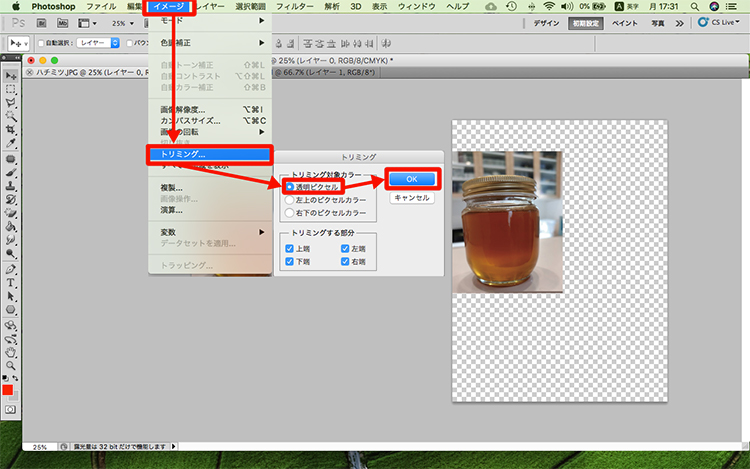The height and width of the screenshot is (469, 750).
Task: Select the 右下のピクセルカラー radio option
Action: [x=289, y=213]
